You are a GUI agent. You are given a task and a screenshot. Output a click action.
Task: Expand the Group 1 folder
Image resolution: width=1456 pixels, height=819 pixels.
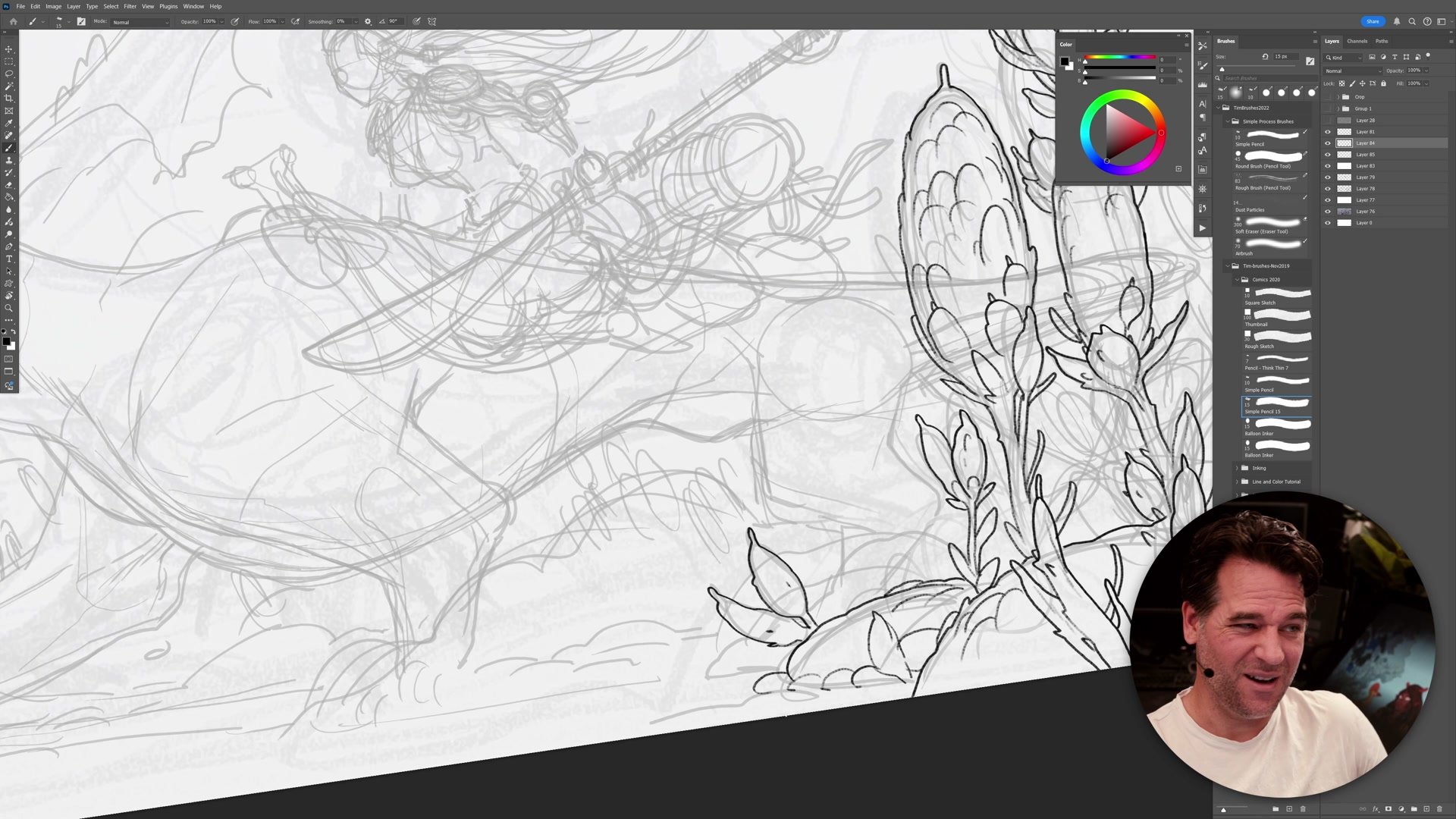[1338, 108]
